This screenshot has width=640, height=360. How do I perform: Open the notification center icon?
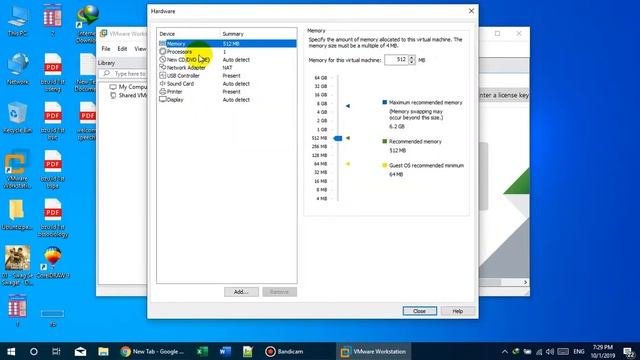tap(629, 351)
